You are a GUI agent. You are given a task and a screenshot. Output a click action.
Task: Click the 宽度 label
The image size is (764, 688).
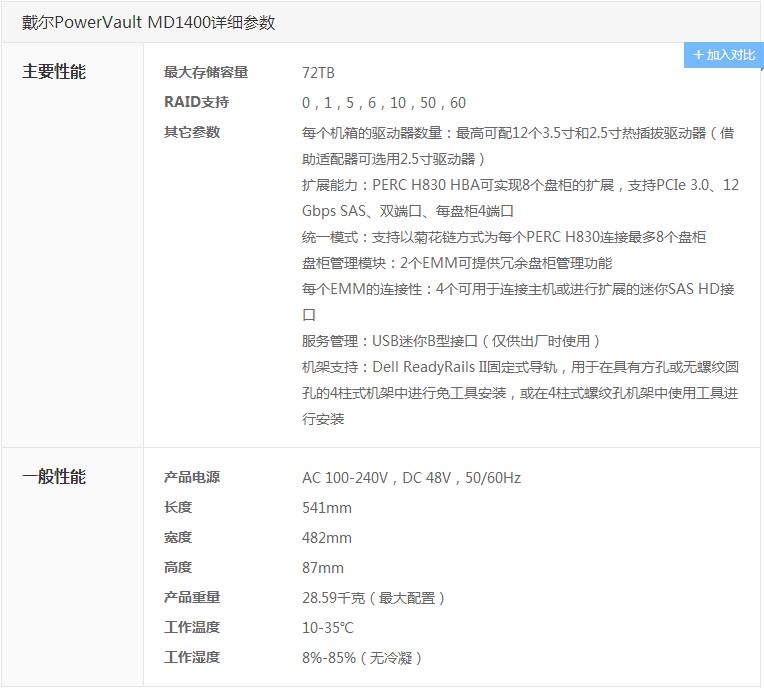point(178,537)
